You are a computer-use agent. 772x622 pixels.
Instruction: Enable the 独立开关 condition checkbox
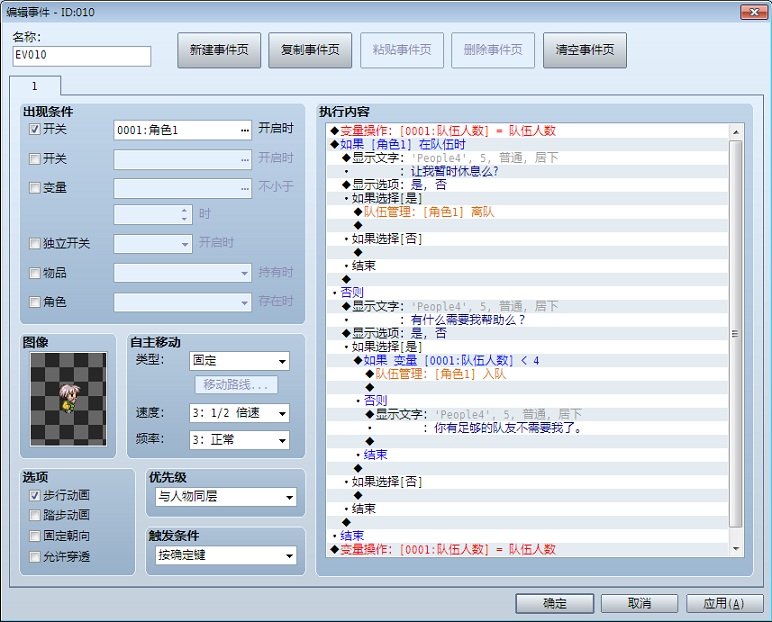(x=34, y=243)
